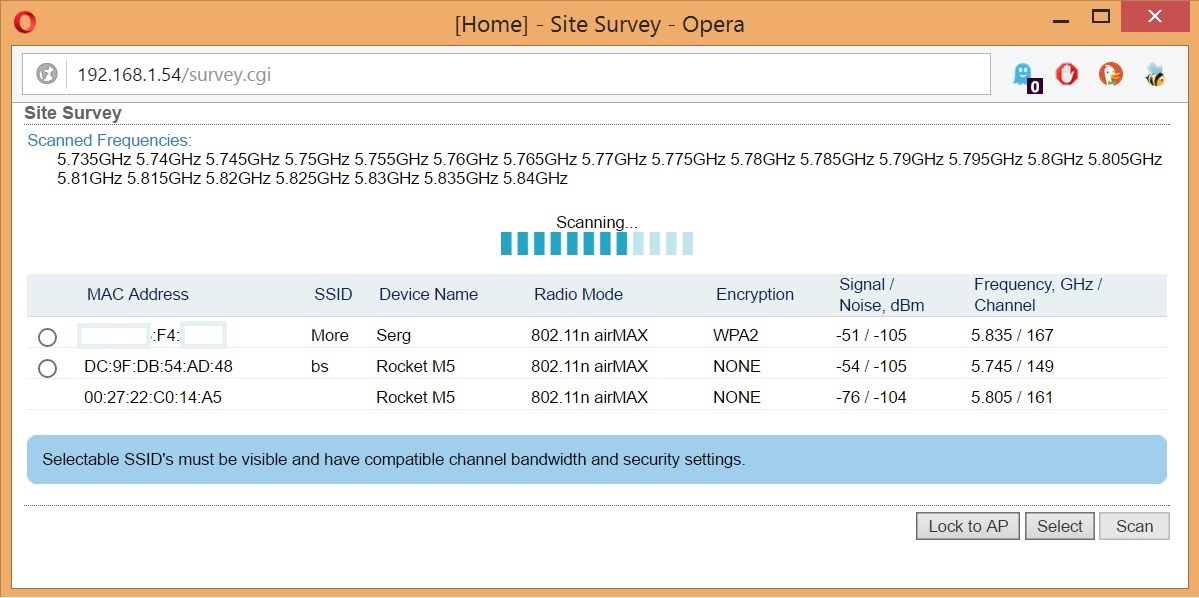Image resolution: width=1199 pixels, height=598 pixels.
Task: Click signal value -54 / -105
Action: coord(871,366)
